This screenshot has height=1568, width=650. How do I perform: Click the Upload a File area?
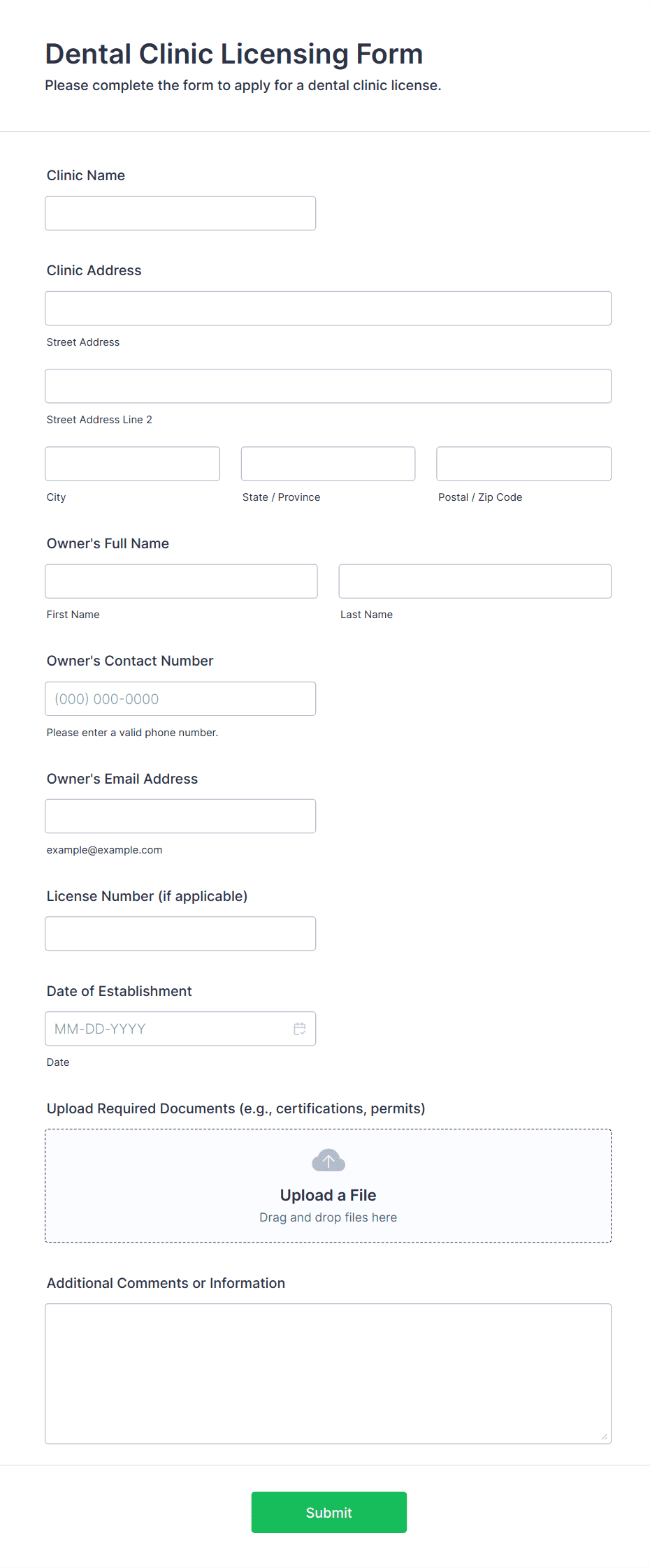coord(328,1194)
